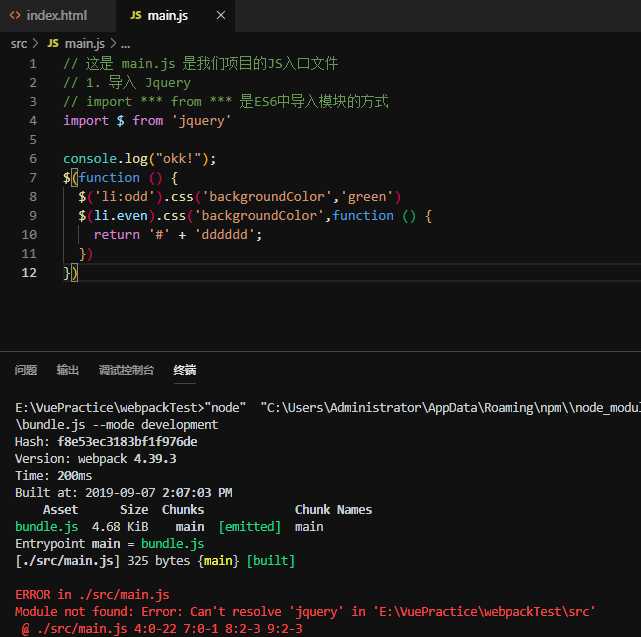This screenshot has width=641, height=637.
Task: Click 'Version: webpack 4.39.3' terminal line
Action: point(96,459)
